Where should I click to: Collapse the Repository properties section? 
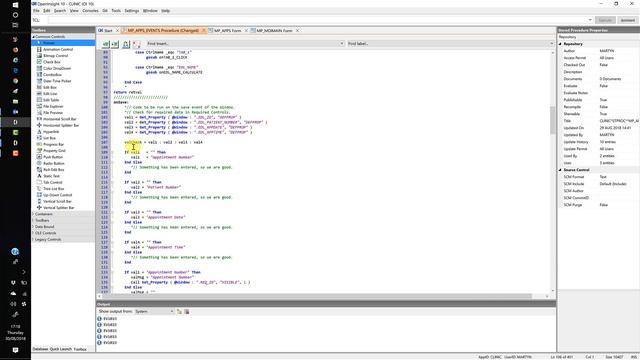(560, 44)
